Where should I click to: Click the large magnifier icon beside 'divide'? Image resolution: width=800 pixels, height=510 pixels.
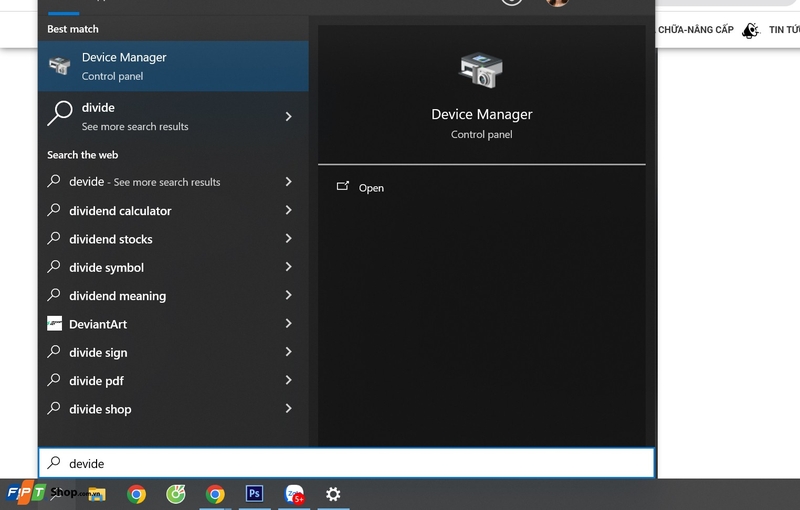(x=60, y=113)
